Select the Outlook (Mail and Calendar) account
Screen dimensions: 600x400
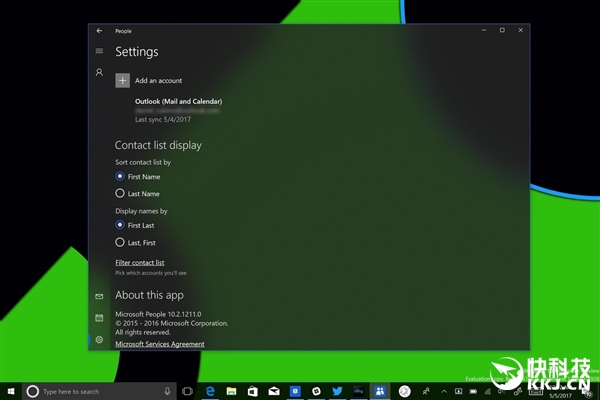coord(178,101)
